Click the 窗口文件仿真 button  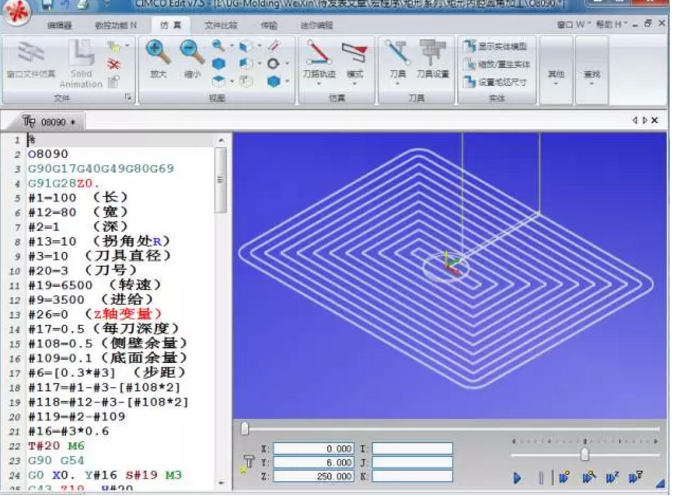(x=31, y=61)
